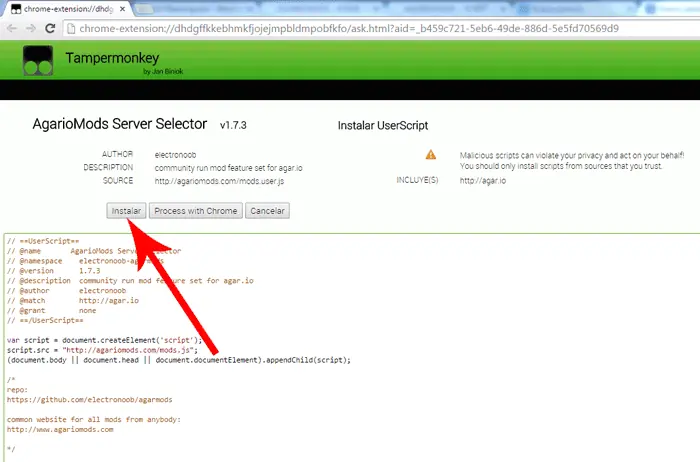Screen dimensions: 700x462
Task: Click the description 'community run mod feature set'
Action: [x=229, y=168]
